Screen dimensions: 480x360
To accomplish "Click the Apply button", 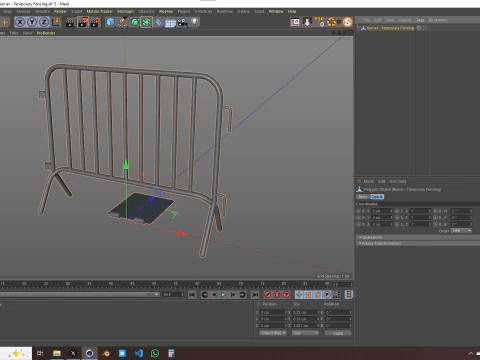I will click(338, 333).
